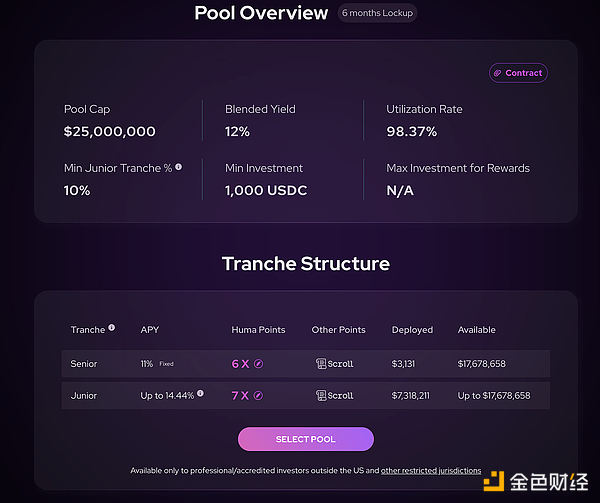The width and height of the screenshot is (600, 503).
Task: Click the Senior Huma Points compass icon
Action: pyautogui.click(x=258, y=364)
